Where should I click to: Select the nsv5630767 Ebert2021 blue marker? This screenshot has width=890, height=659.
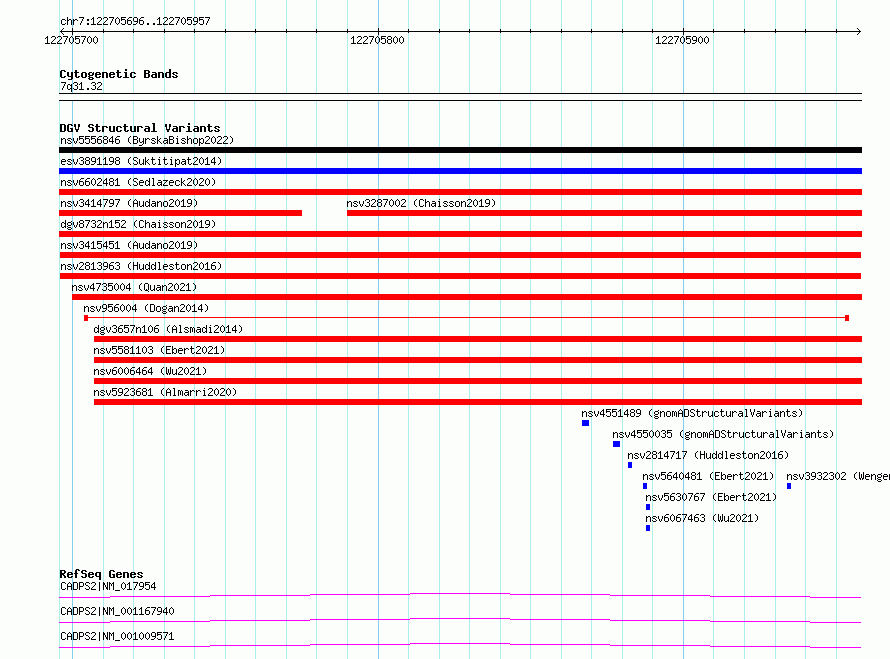pyautogui.click(x=648, y=507)
